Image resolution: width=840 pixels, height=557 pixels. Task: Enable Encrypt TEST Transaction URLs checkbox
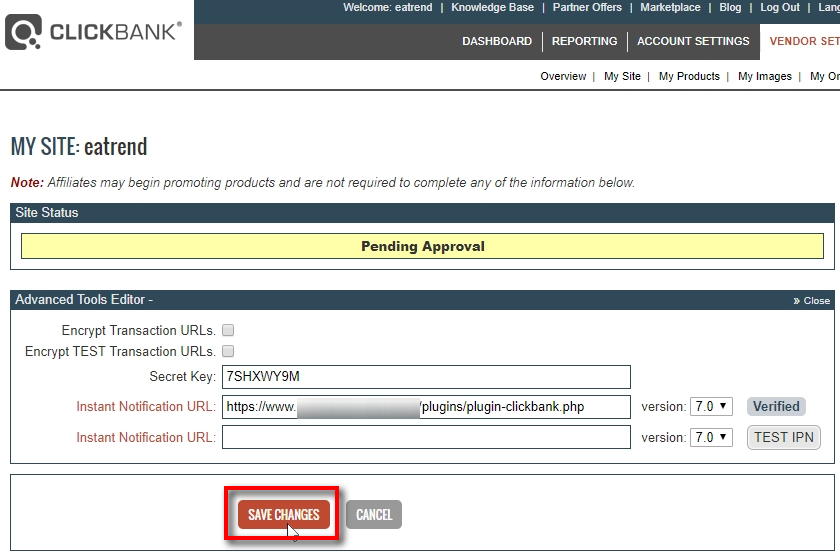[x=228, y=351]
